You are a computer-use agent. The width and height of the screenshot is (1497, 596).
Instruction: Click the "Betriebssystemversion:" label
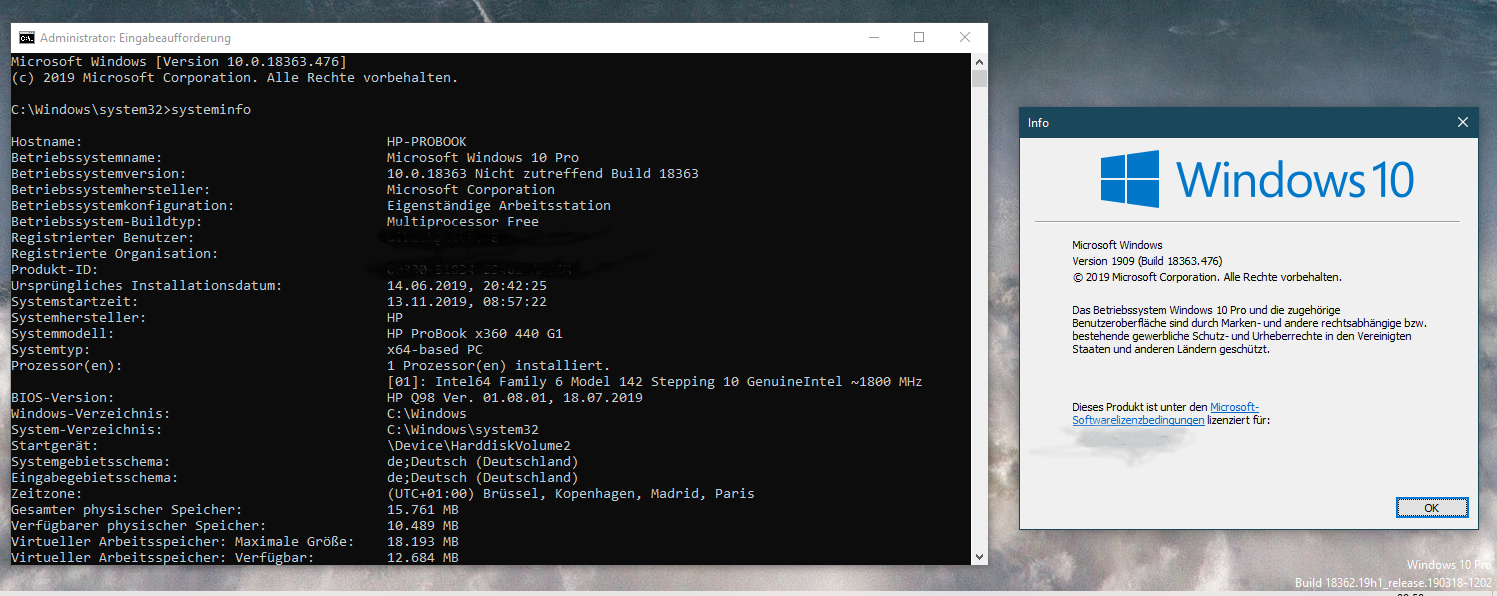pyautogui.click(x=99, y=174)
